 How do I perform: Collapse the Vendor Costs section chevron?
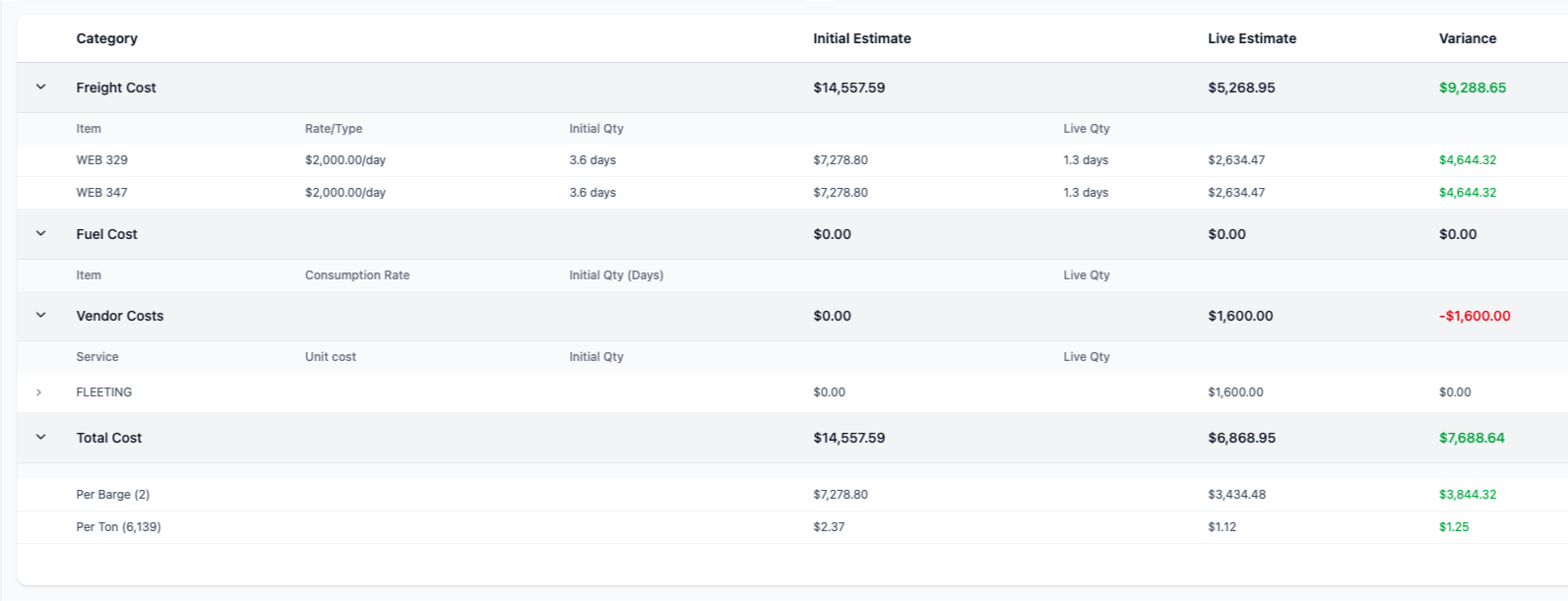(40, 316)
